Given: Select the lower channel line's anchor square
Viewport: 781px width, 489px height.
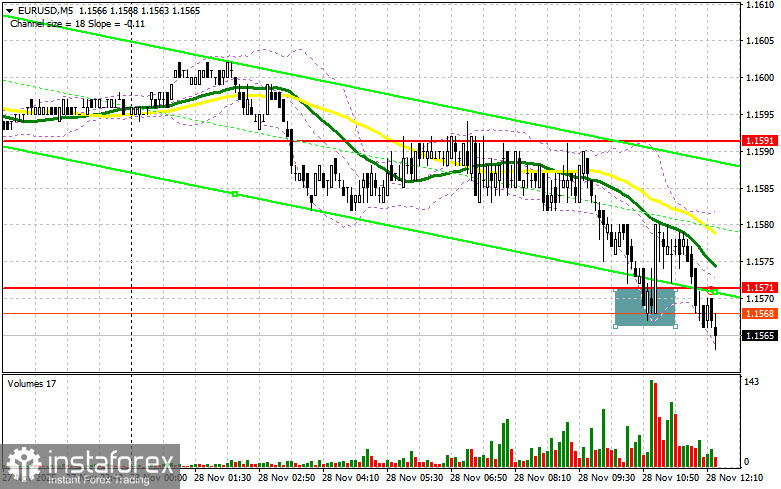Looking at the screenshot, I should pos(235,194).
